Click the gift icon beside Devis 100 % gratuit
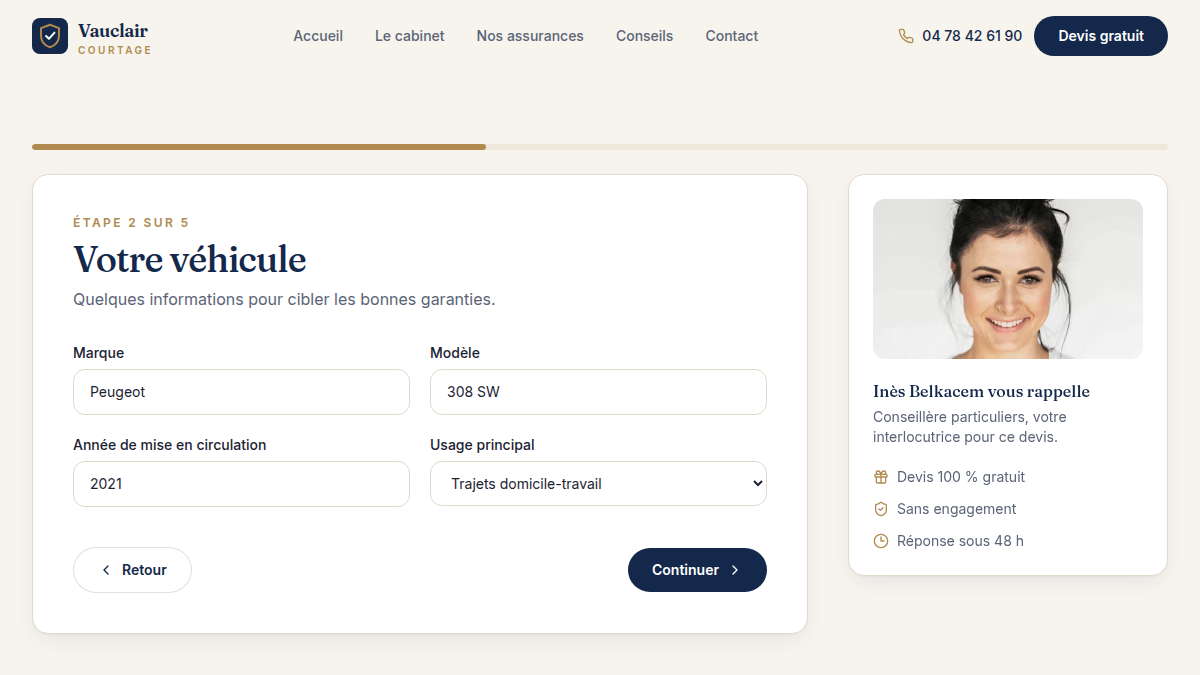This screenshot has width=1200, height=675. point(881,477)
